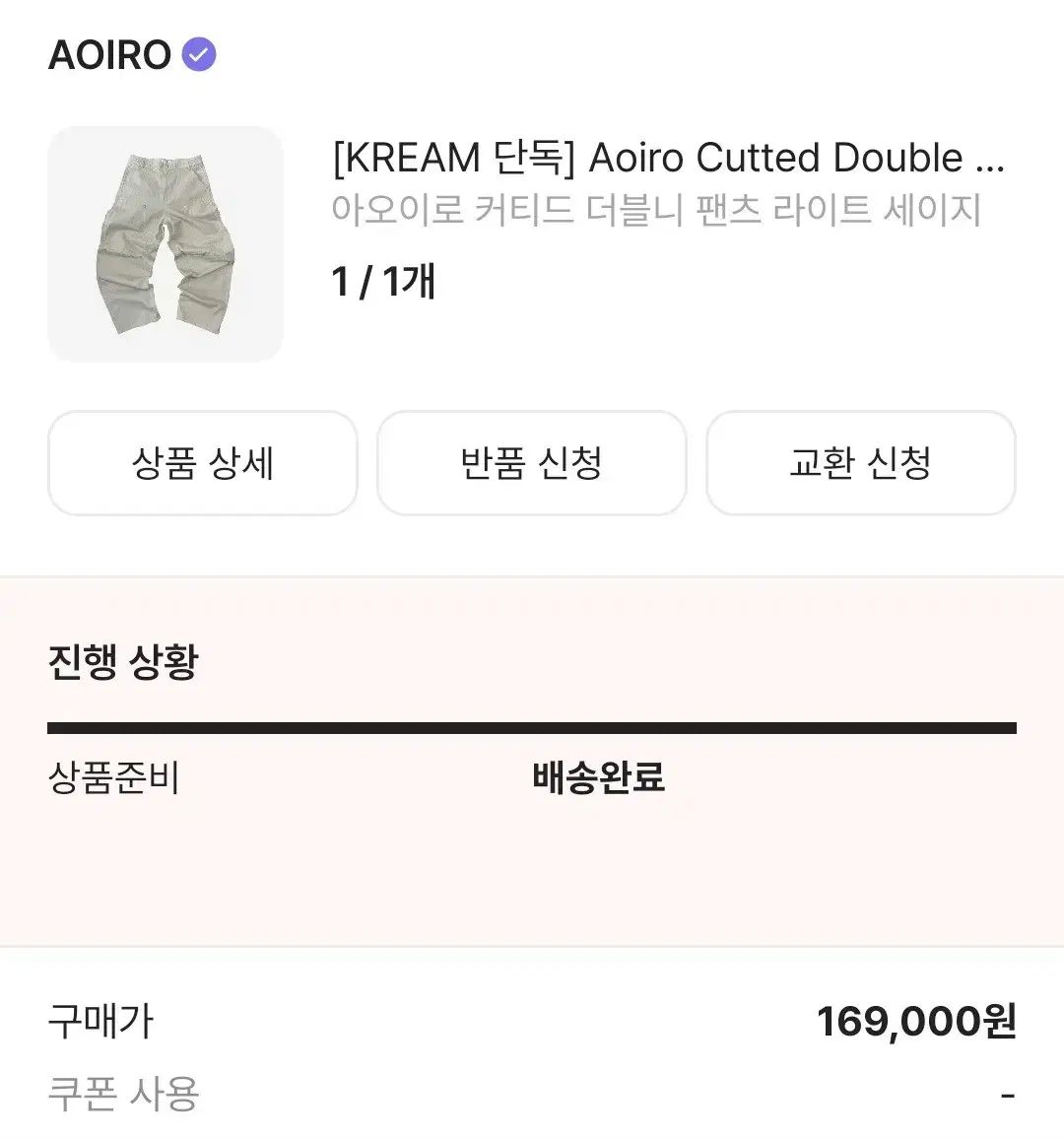
Task: Click the black delivery progress bar
Action: click(x=531, y=728)
